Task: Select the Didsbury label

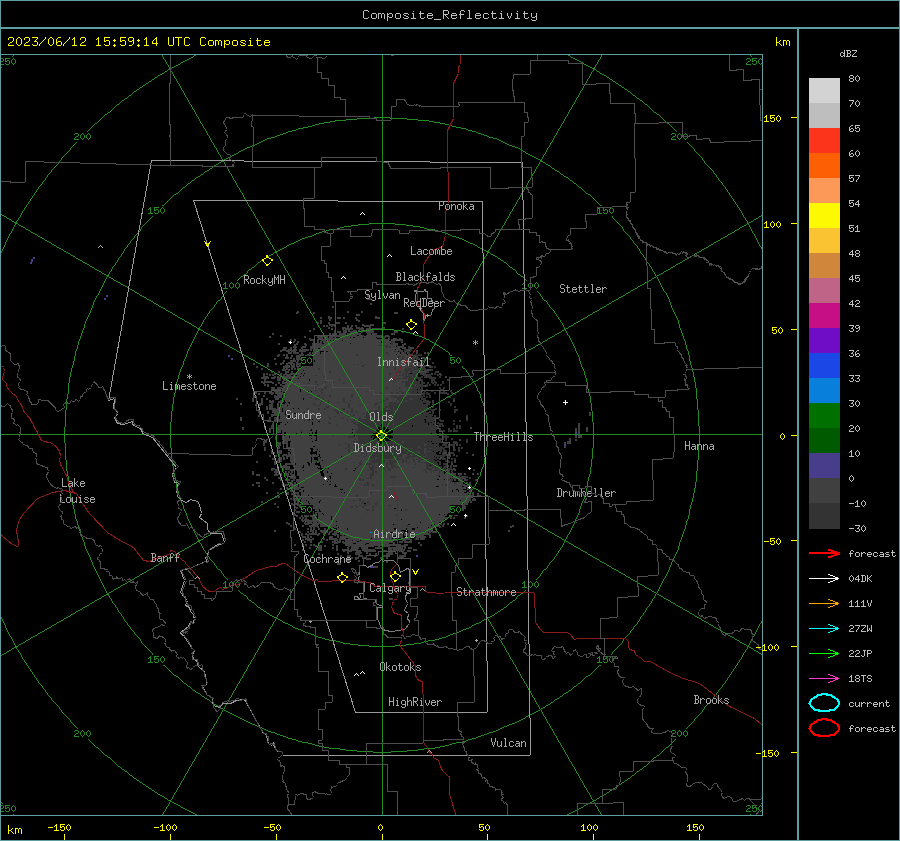Action: pos(377,448)
